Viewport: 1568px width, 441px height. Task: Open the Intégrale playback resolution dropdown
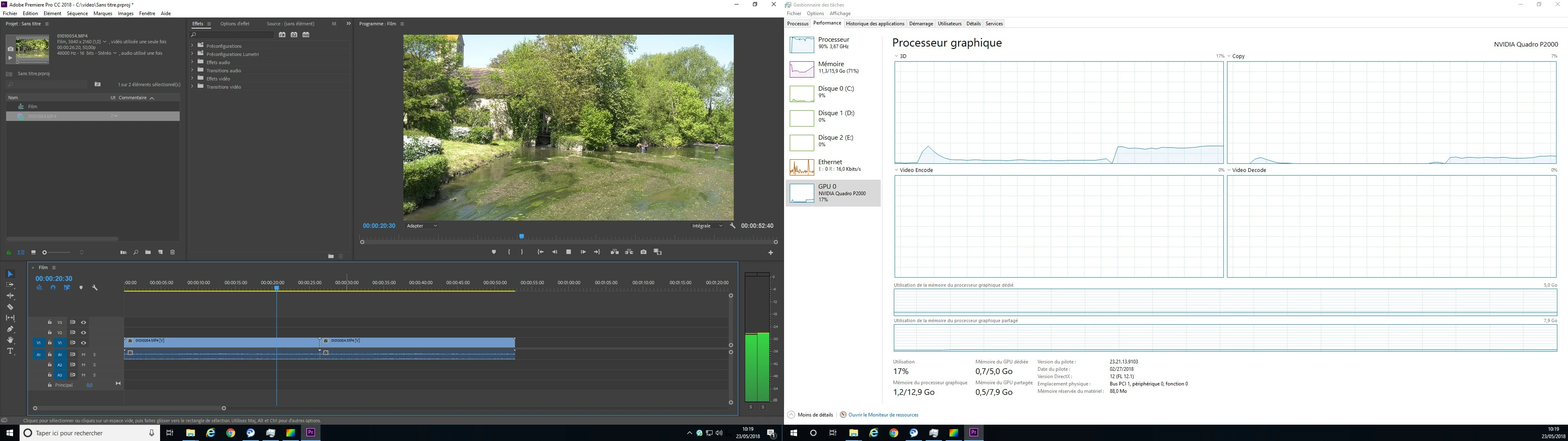coord(707,226)
